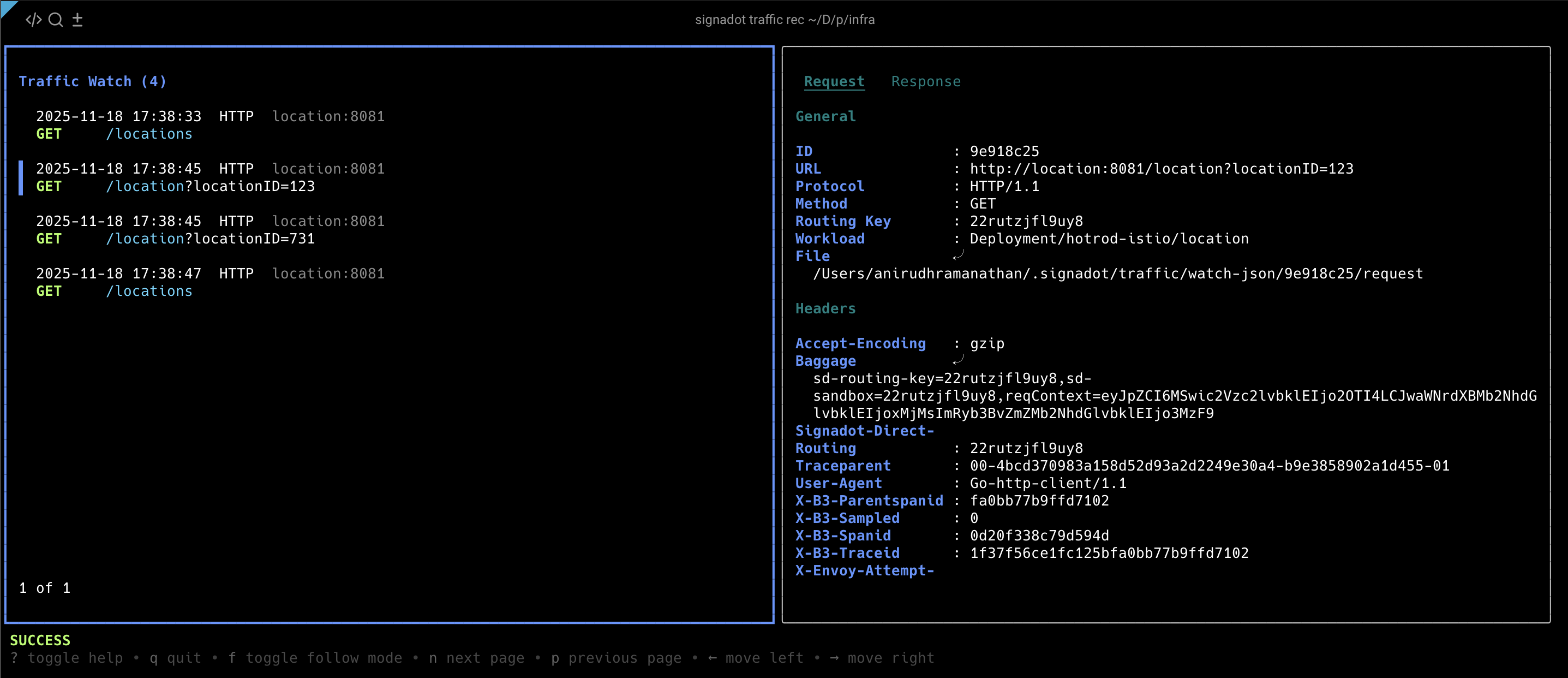Open the request file path link
Image resolution: width=1568 pixels, height=678 pixels.
tap(1119, 273)
